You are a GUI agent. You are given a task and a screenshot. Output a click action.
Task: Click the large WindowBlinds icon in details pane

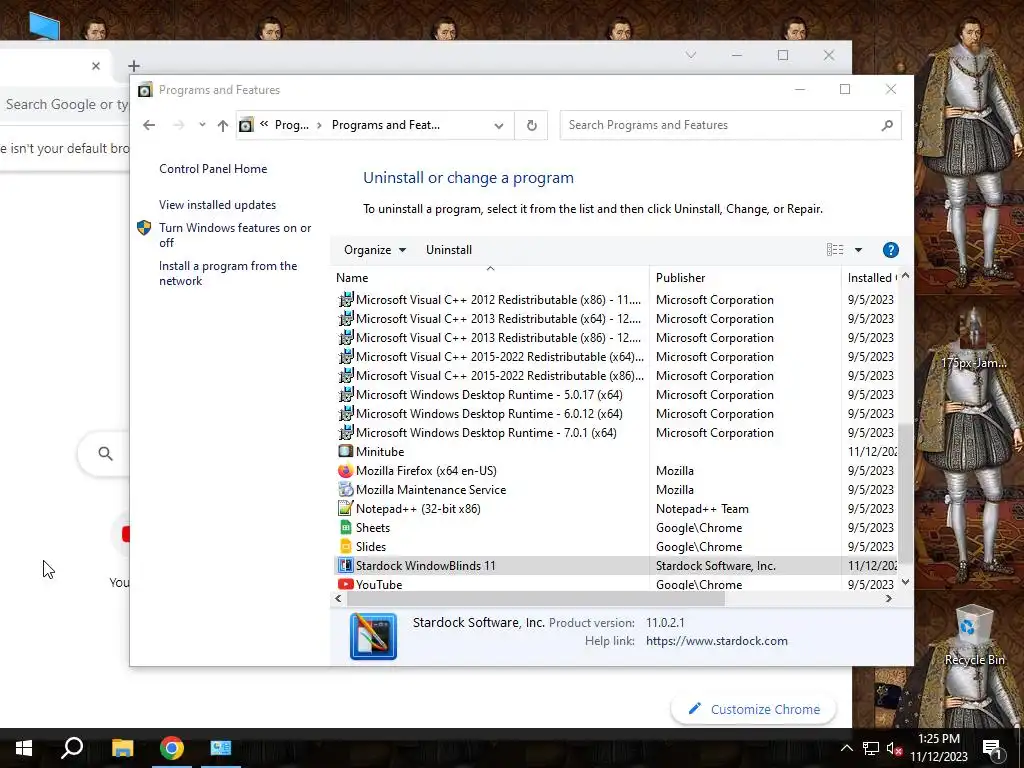[x=373, y=636]
